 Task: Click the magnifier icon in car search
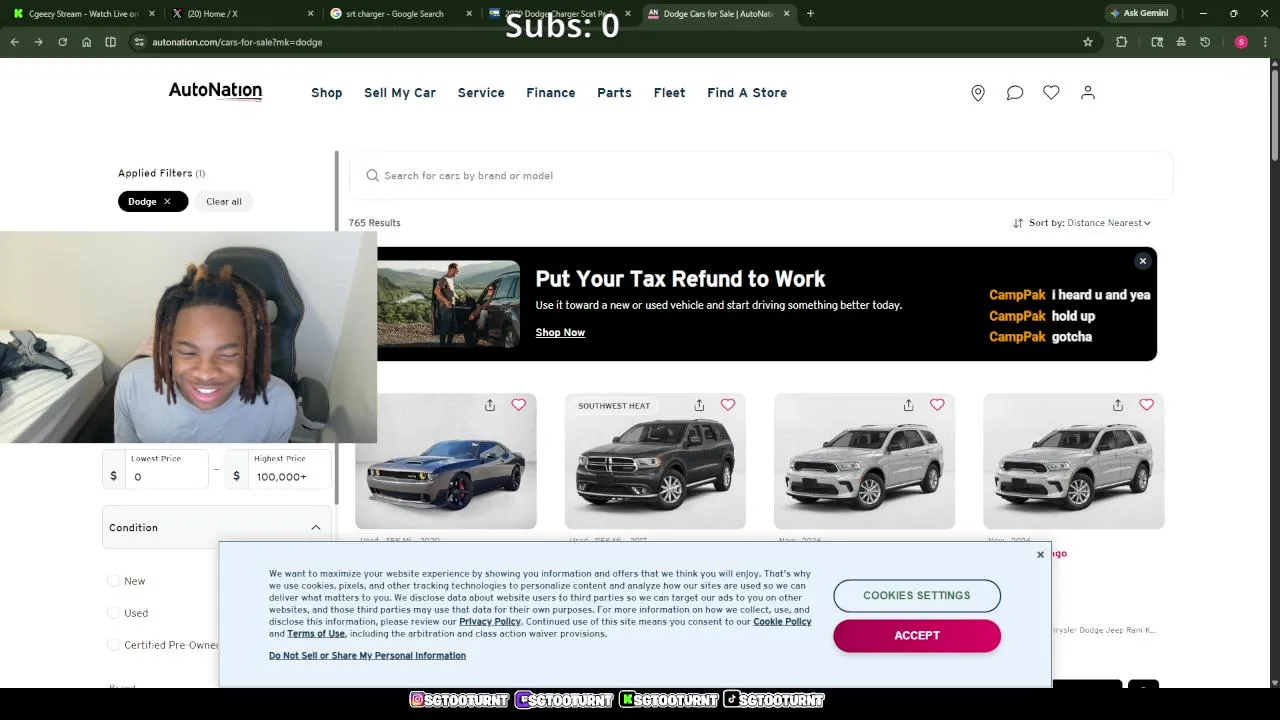372,175
